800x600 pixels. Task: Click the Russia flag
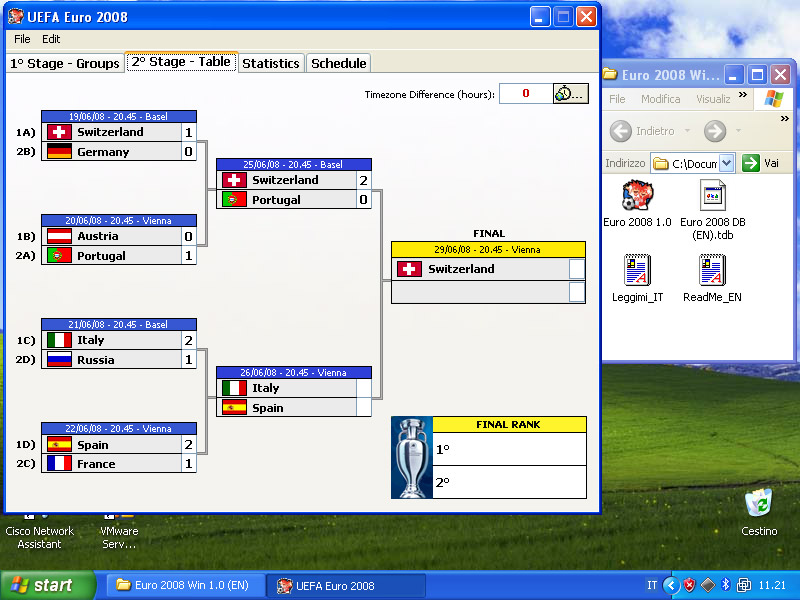tap(59, 359)
